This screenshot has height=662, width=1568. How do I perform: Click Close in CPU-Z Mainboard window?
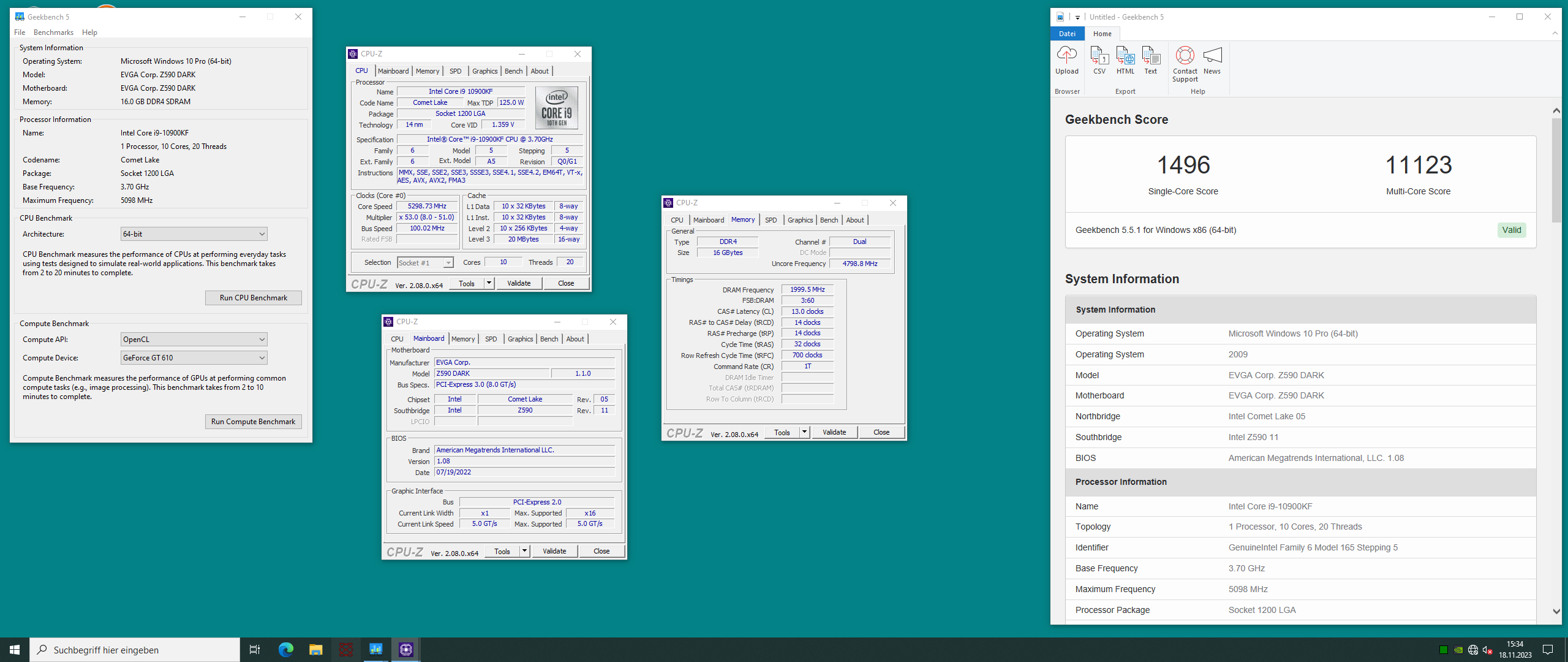click(x=601, y=551)
